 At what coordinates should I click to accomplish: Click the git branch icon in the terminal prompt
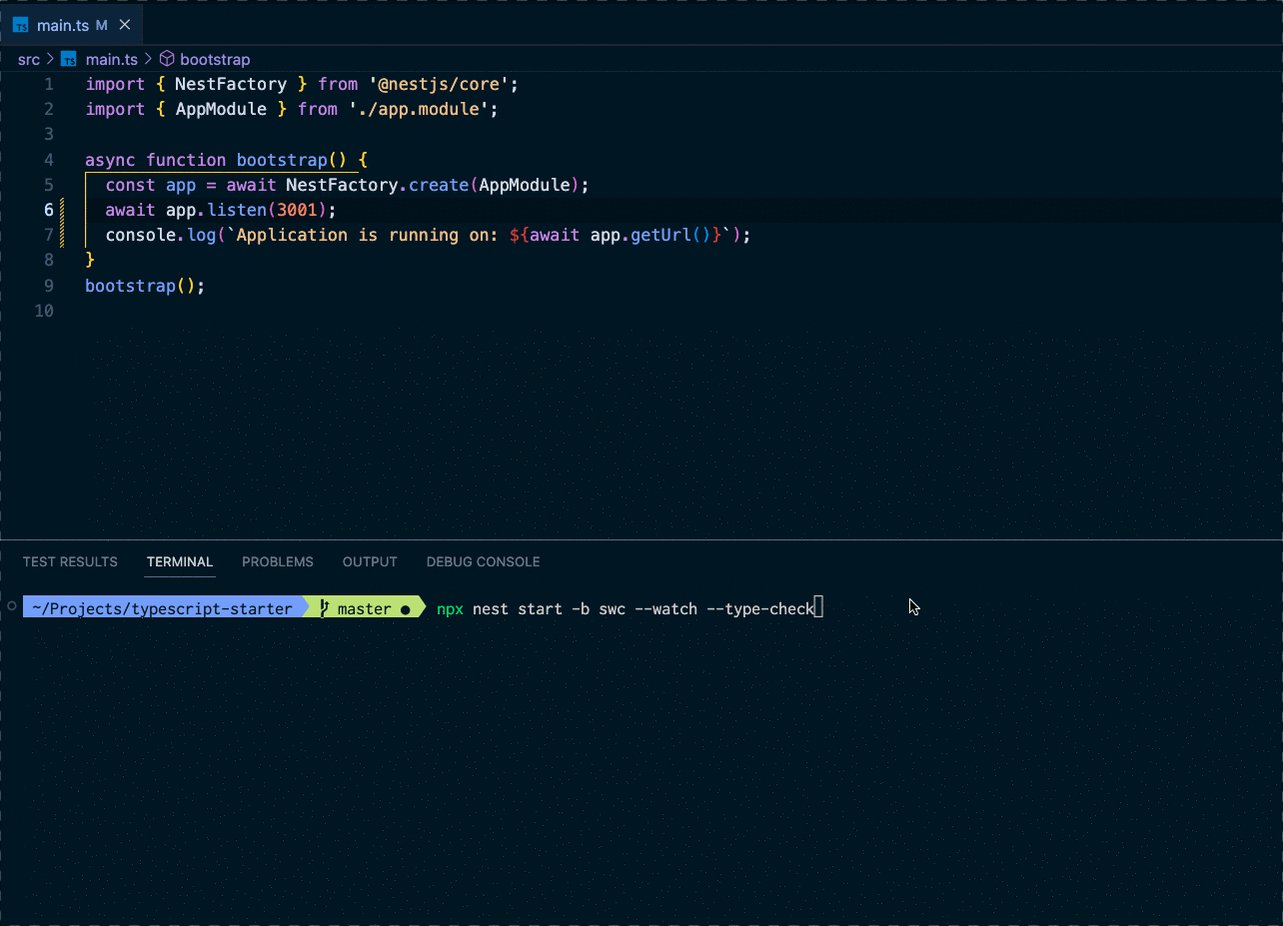pyautogui.click(x=322, y=608)
